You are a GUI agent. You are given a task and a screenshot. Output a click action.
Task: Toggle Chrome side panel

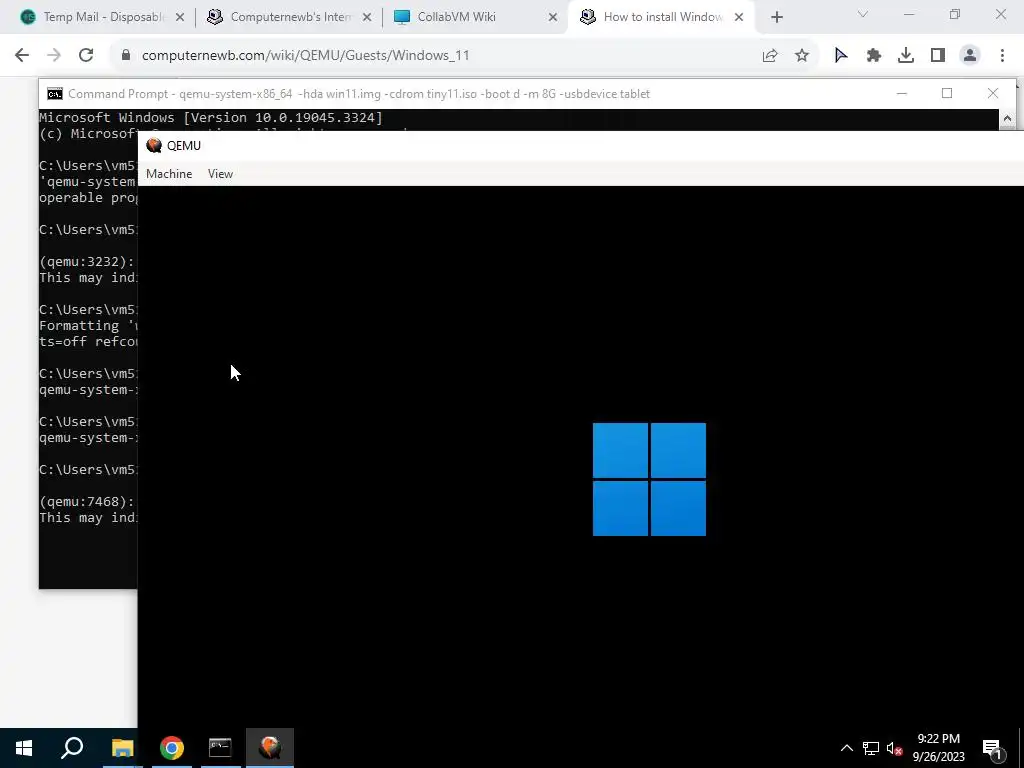(938, 56)
